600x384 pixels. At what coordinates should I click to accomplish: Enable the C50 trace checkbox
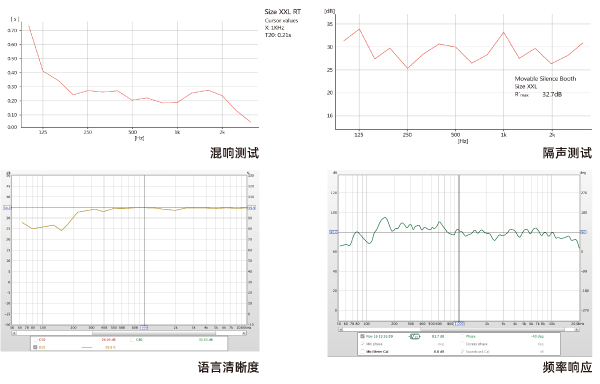pyautogui.click(x=35, y=340)
